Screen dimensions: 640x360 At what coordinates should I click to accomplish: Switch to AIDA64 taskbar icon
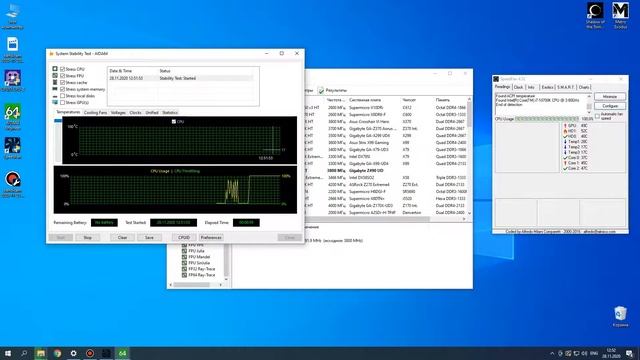pos(122,353)
